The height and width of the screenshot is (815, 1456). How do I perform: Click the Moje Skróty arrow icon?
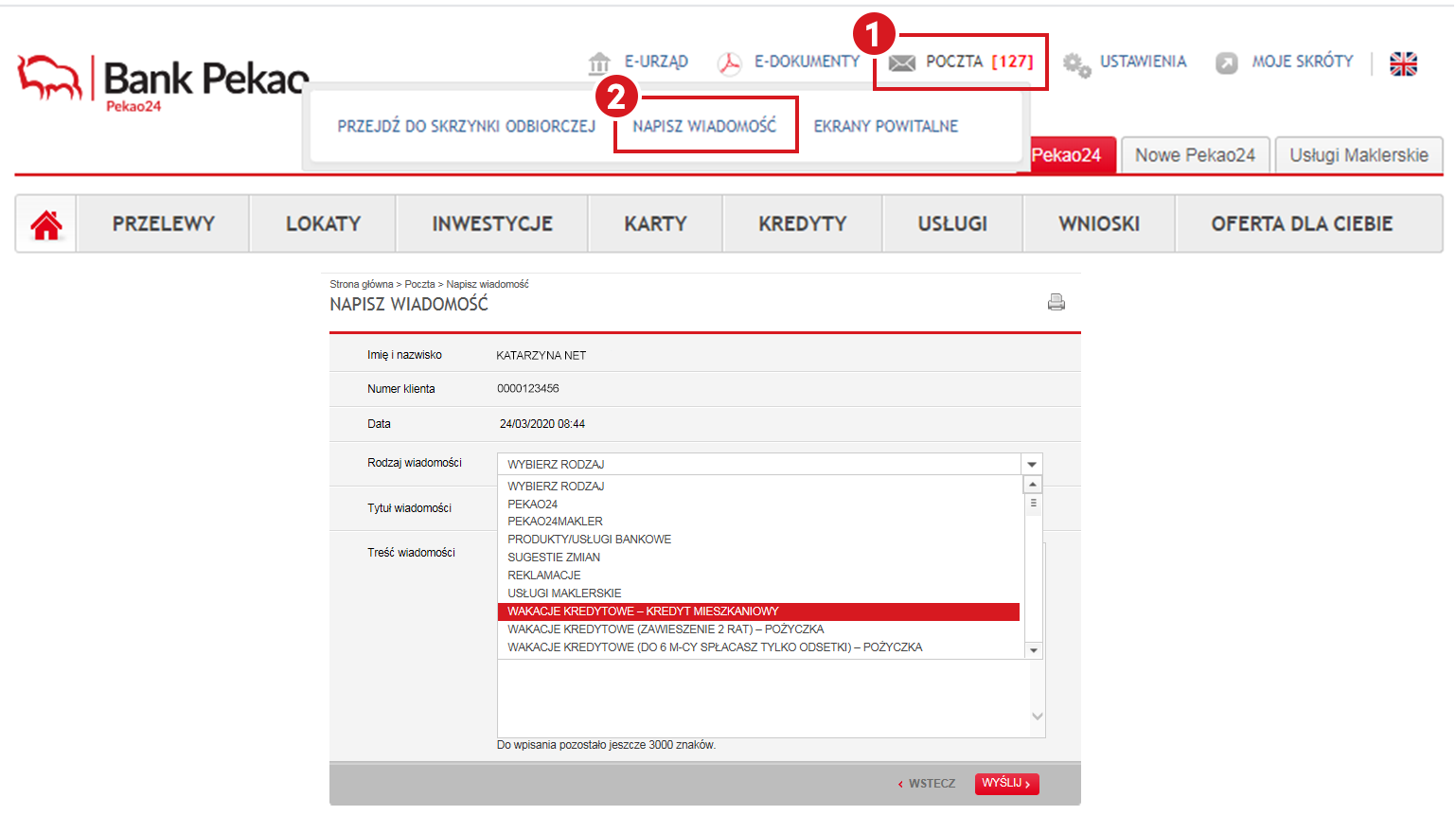tap(1226, 63)
